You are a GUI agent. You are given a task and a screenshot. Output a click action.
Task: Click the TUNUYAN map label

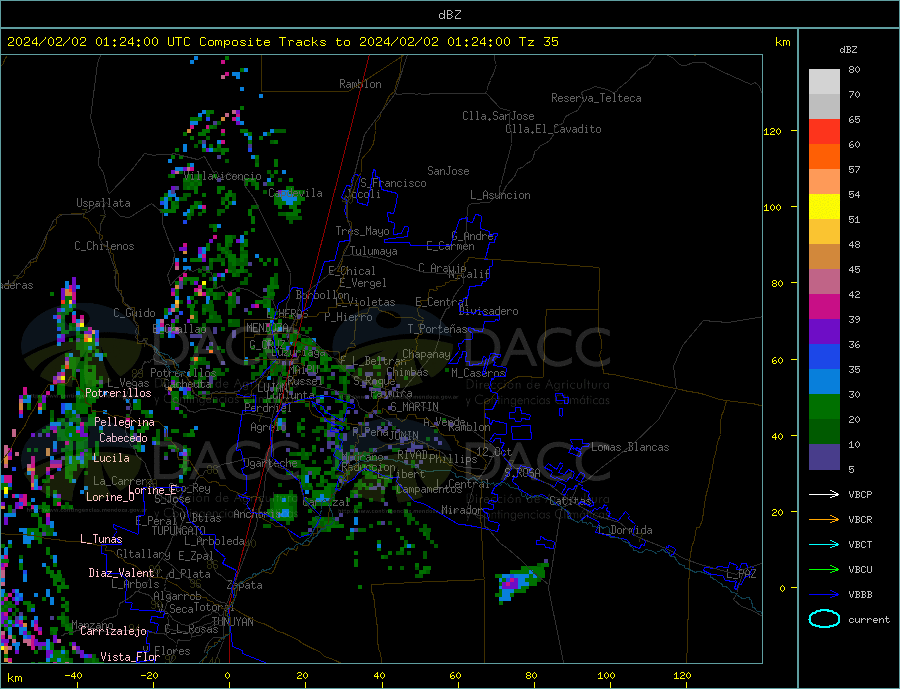click(232, 622)
